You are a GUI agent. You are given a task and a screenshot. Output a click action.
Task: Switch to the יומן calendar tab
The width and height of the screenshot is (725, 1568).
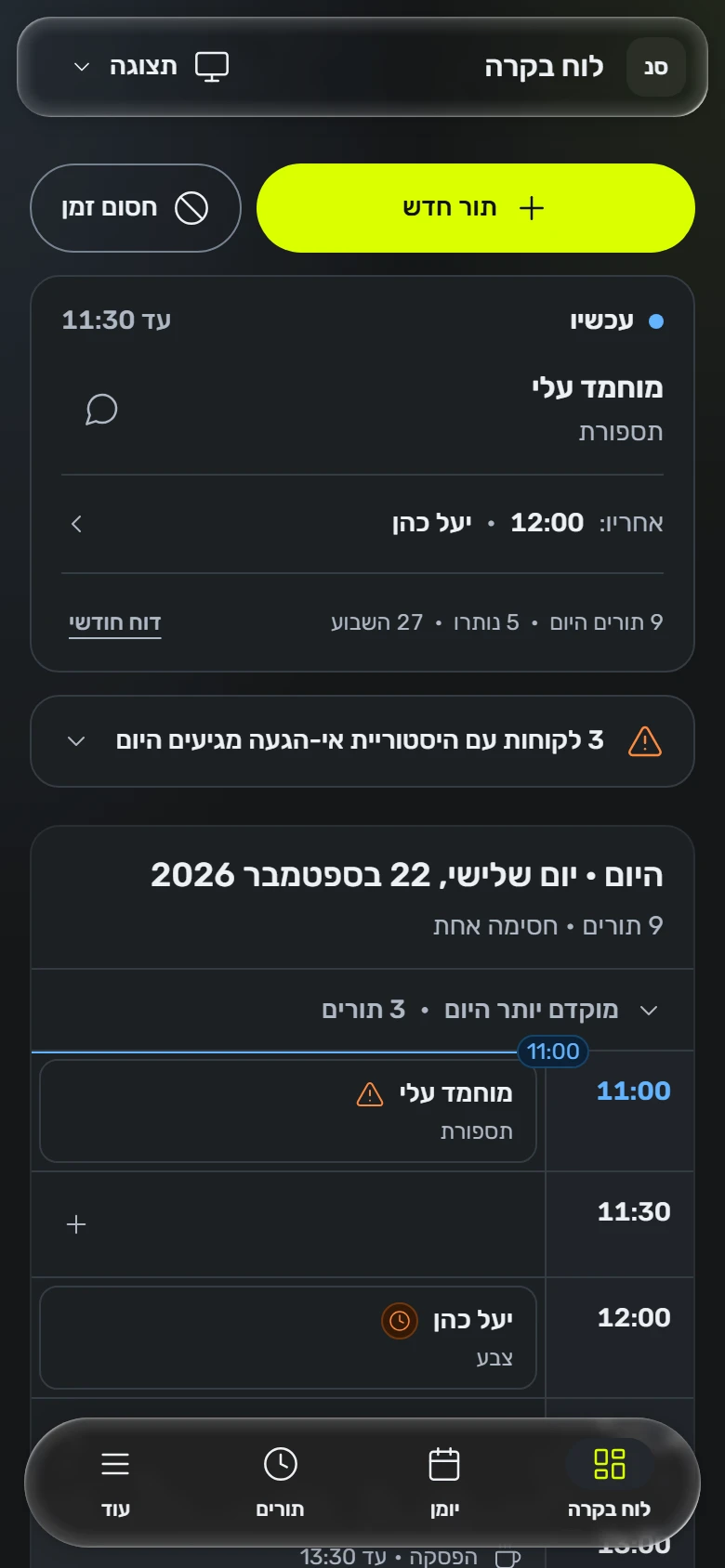(x=444, y=1483)
